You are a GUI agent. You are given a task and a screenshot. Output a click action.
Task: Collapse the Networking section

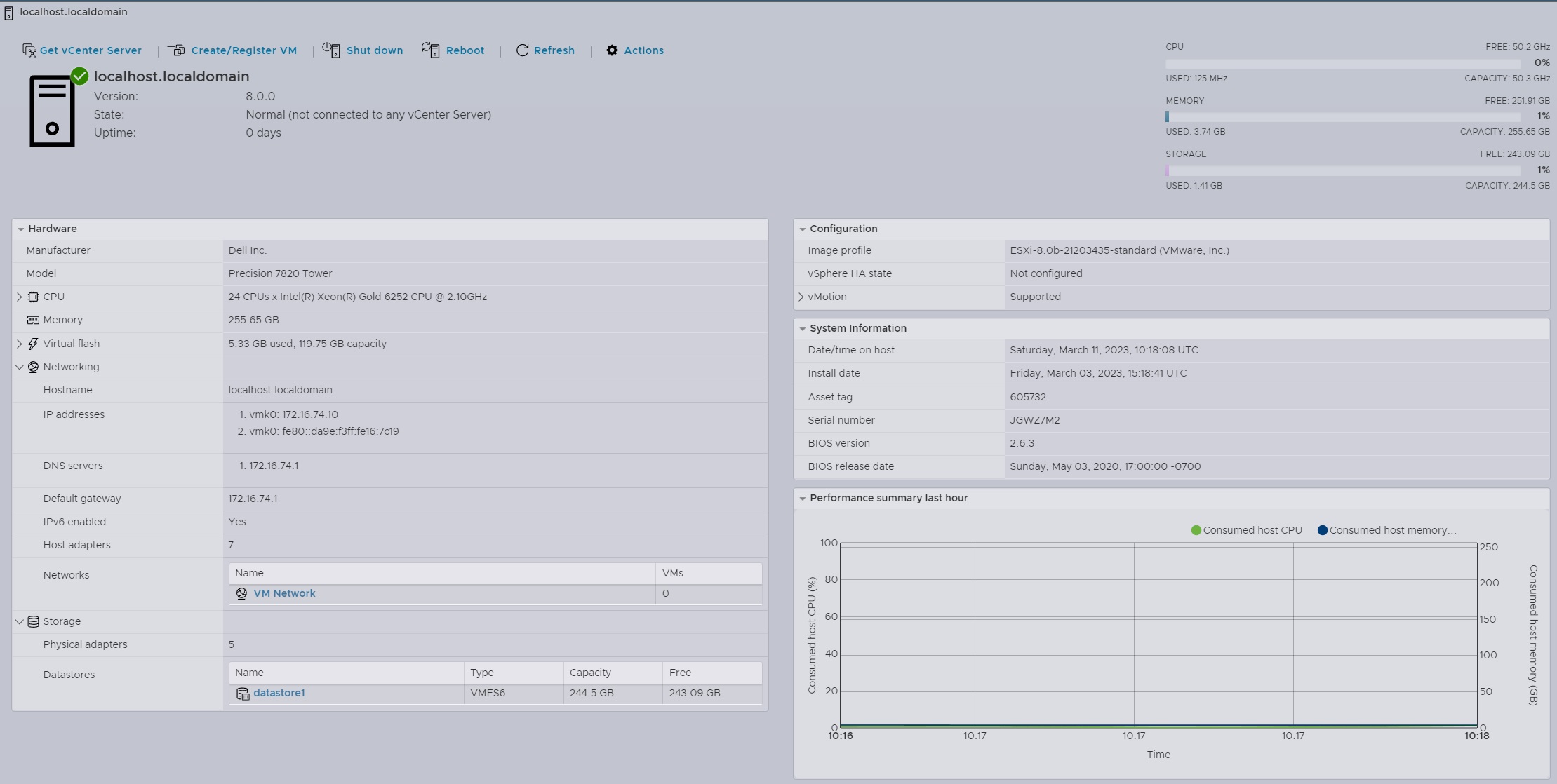pos(18,366)
